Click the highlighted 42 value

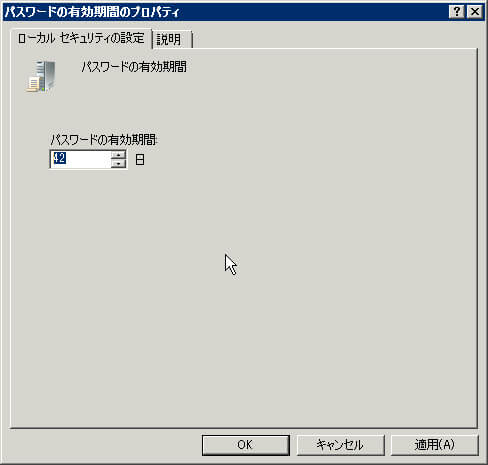(59, 158)
